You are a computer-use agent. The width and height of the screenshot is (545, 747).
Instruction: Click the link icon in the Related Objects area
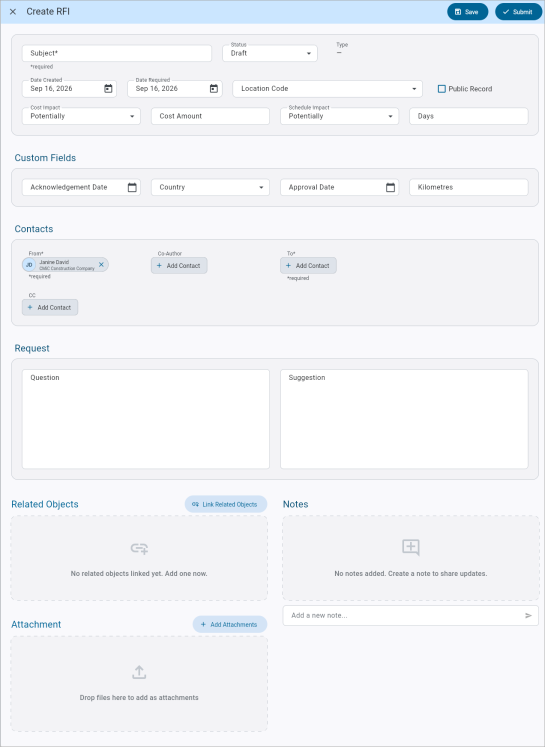pos(139,549)
